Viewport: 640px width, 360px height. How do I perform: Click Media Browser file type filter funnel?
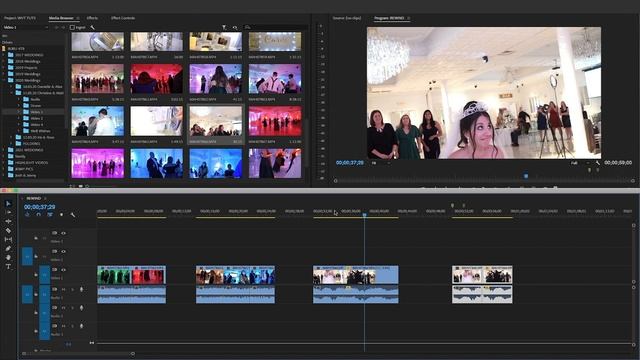pyautogui.click(x=224, y=27)
